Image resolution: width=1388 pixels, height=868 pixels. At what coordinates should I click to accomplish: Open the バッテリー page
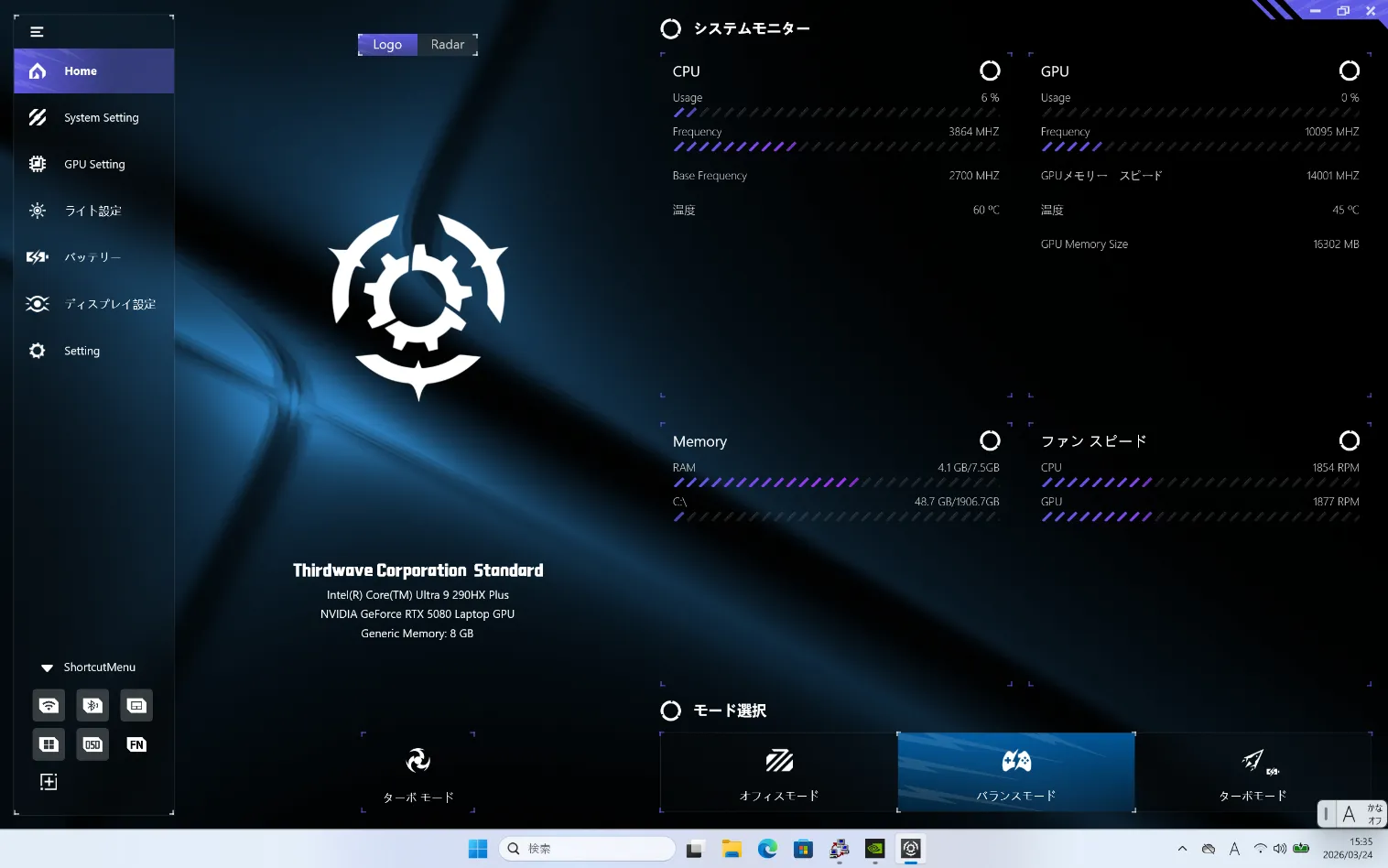tap(92, 257)
